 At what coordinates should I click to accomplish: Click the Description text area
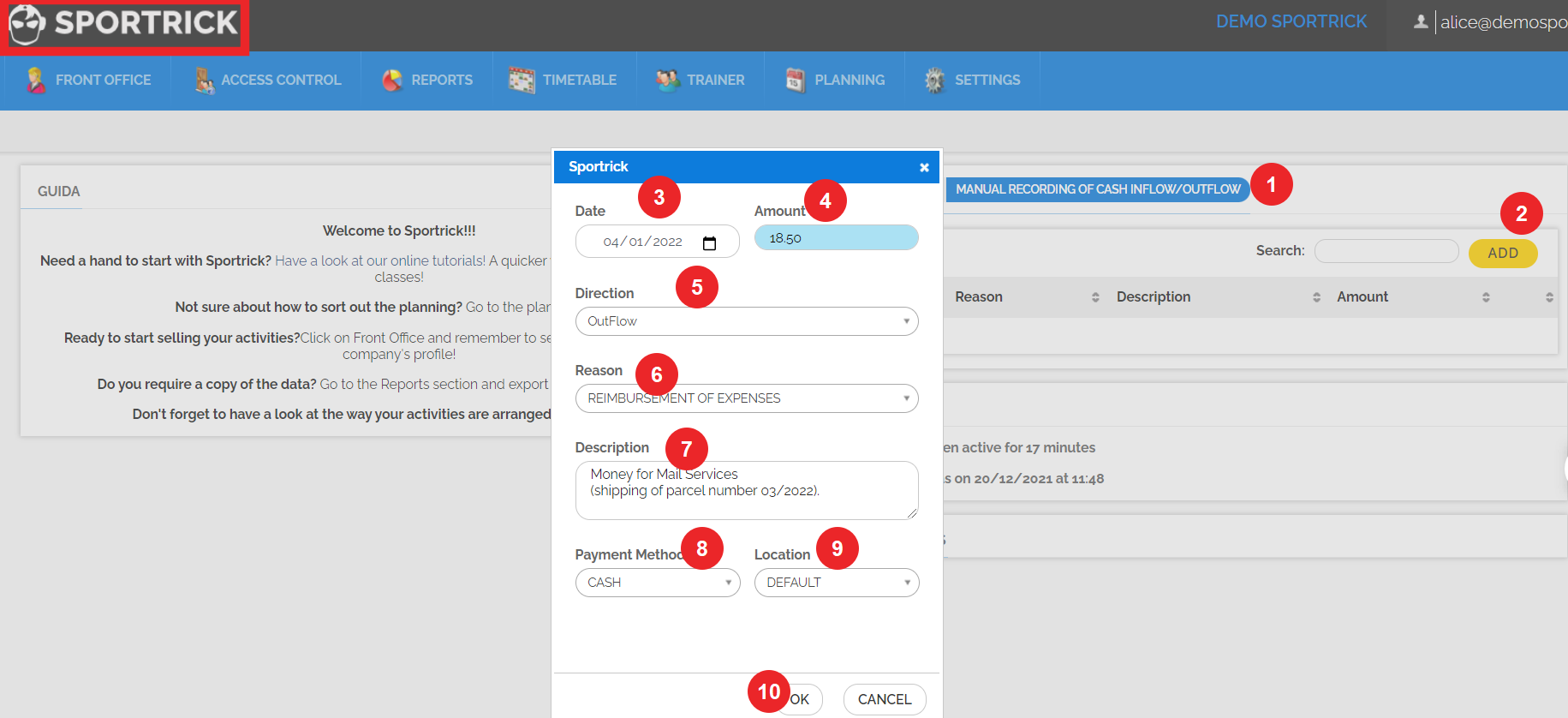pos(747,490)
